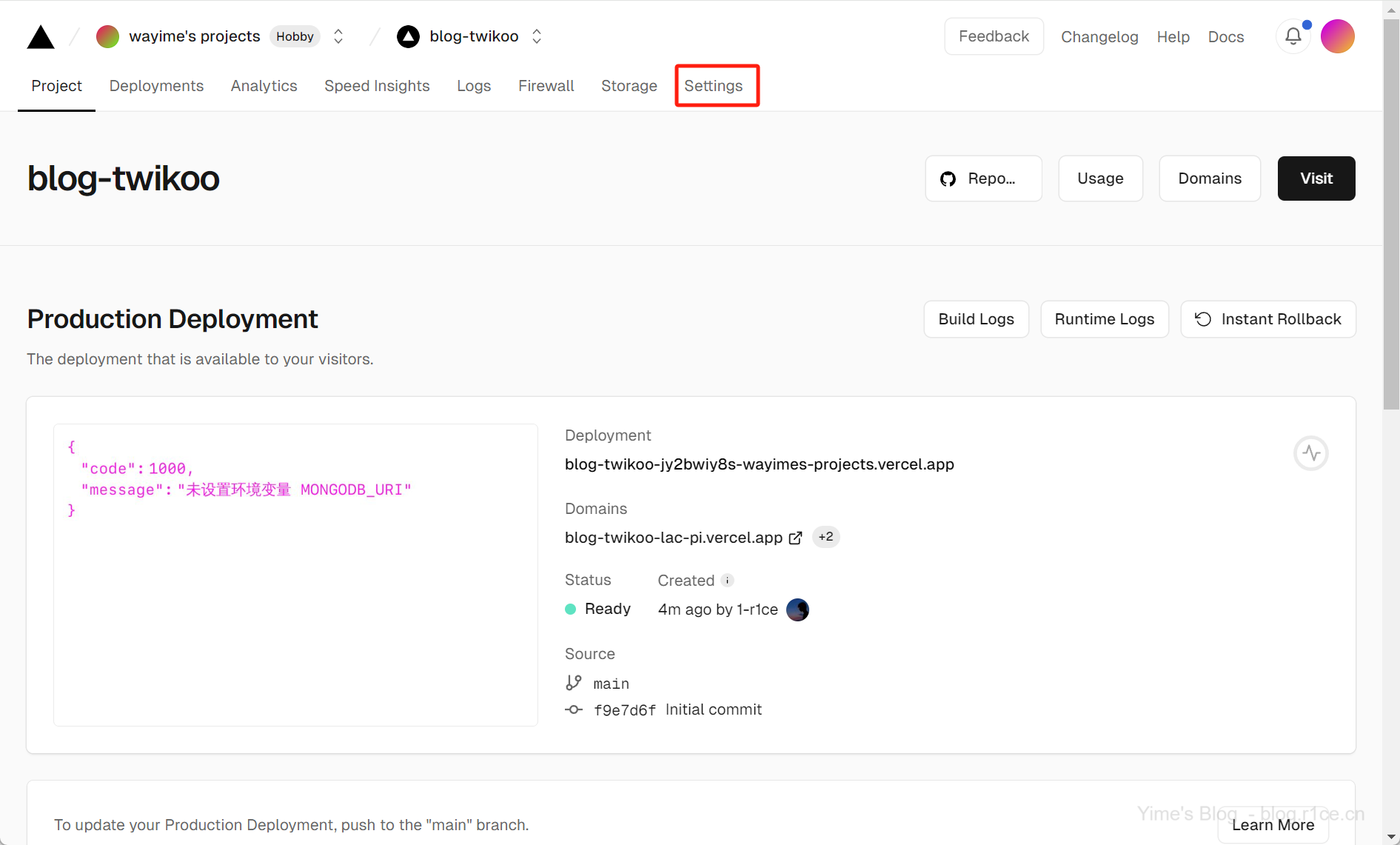Click the Vercel triangle logo
1400x845 pixels.
41,37
